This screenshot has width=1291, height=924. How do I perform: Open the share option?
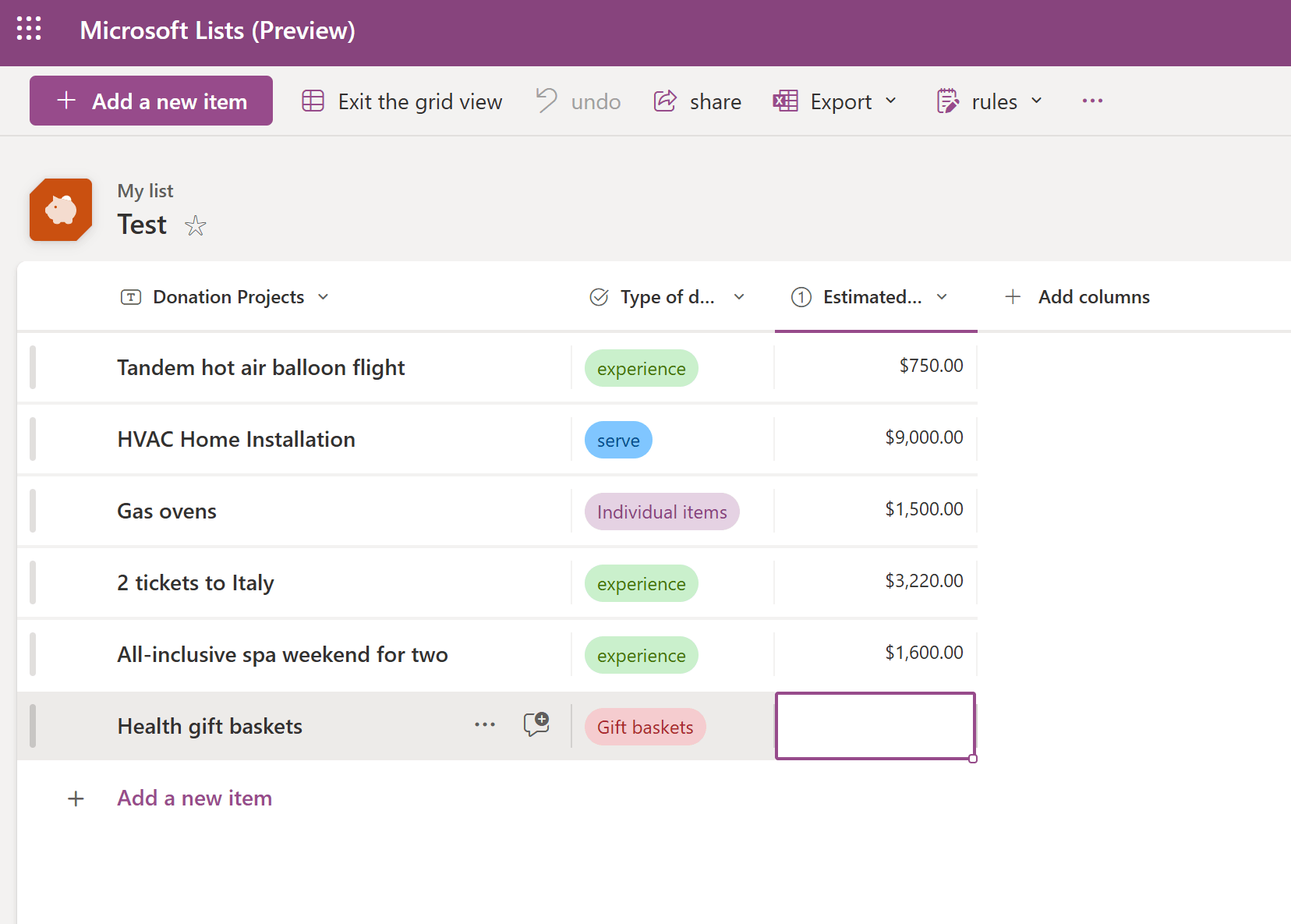698,101
